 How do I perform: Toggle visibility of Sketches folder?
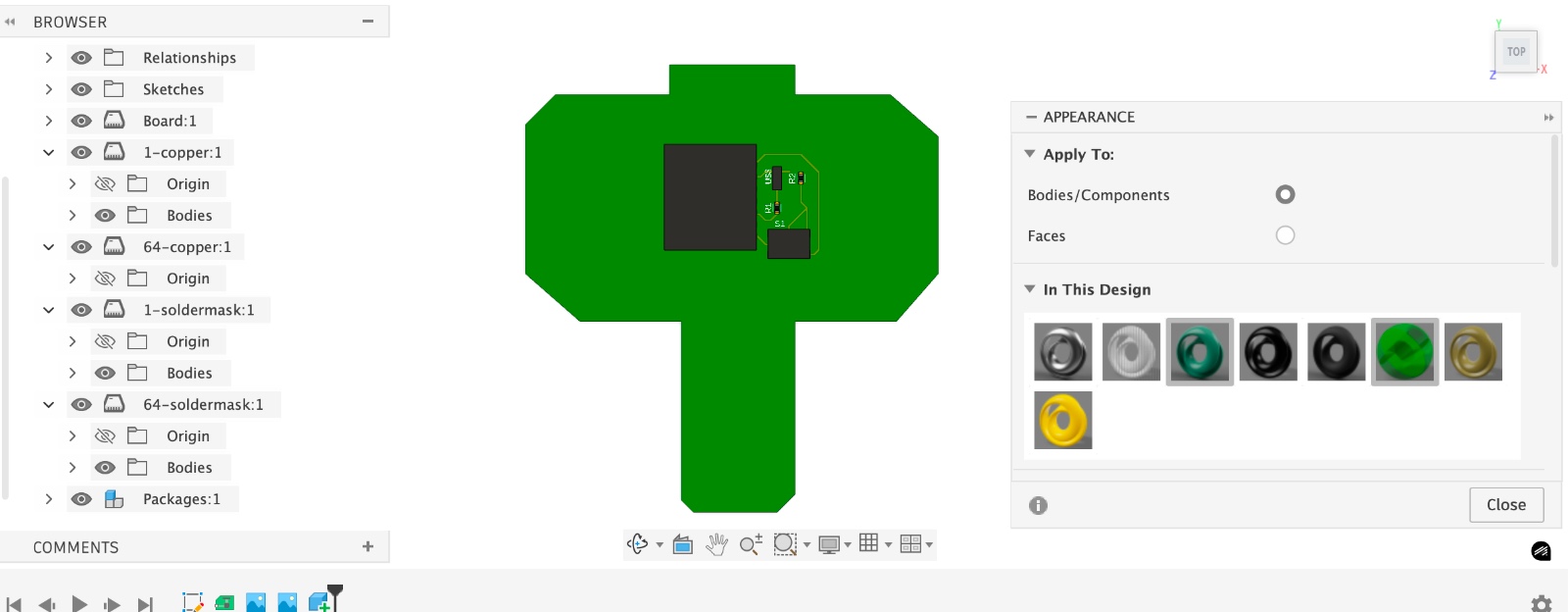coord(81,89)
